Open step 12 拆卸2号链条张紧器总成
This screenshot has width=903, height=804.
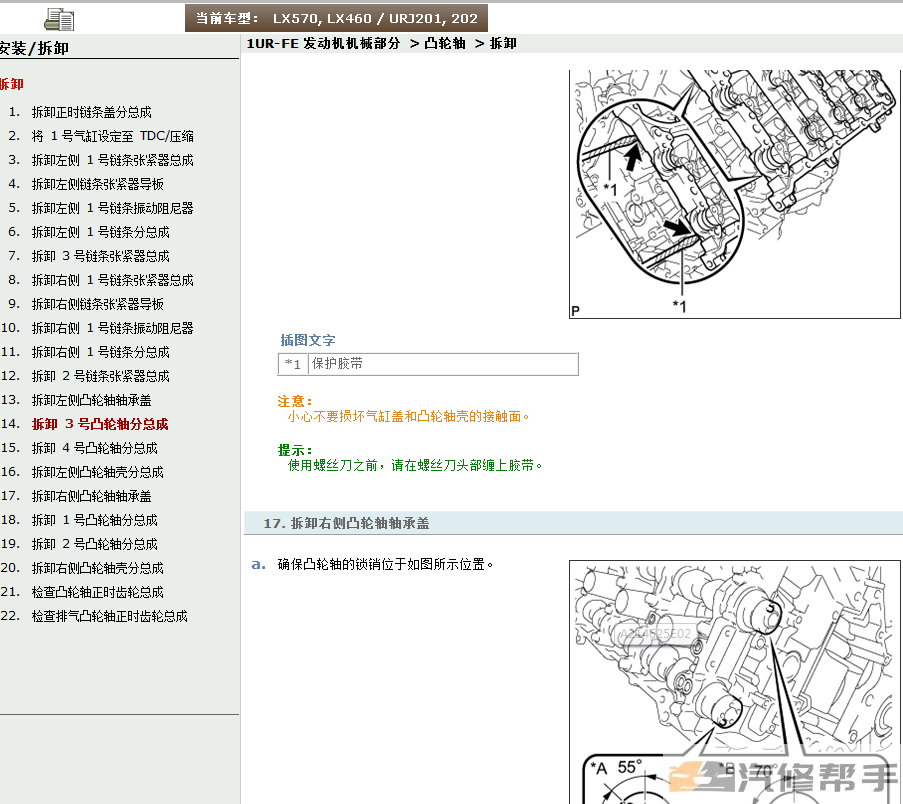100,376
